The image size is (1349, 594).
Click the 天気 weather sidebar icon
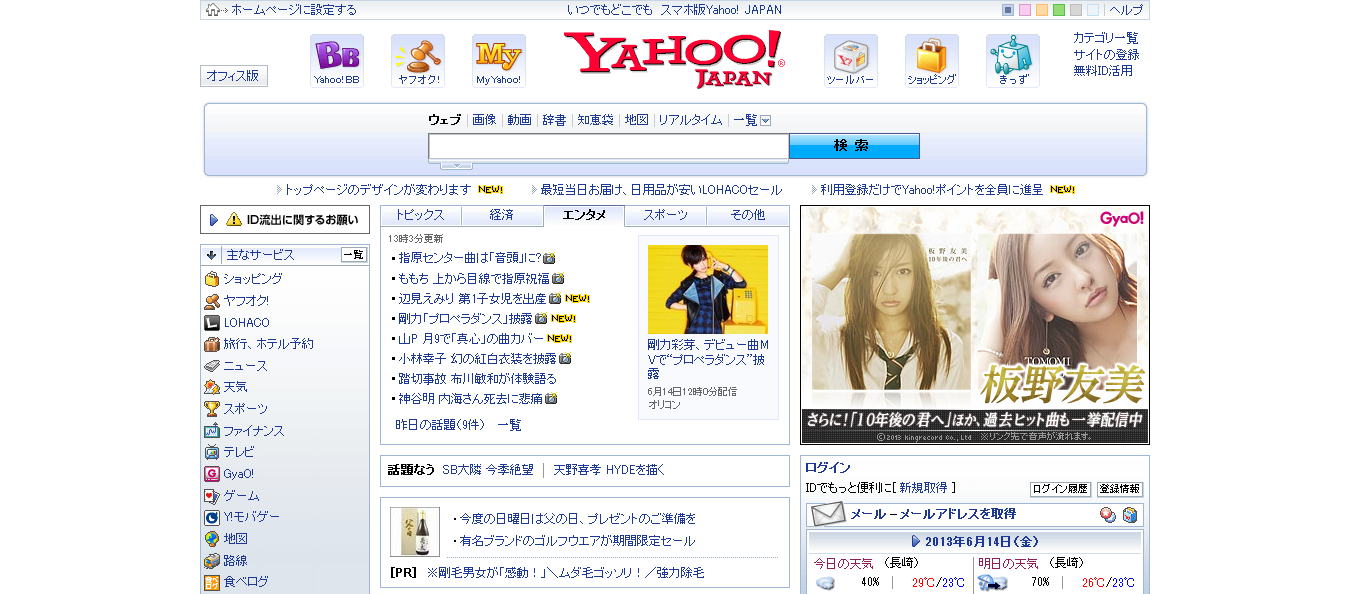(212, 387)
